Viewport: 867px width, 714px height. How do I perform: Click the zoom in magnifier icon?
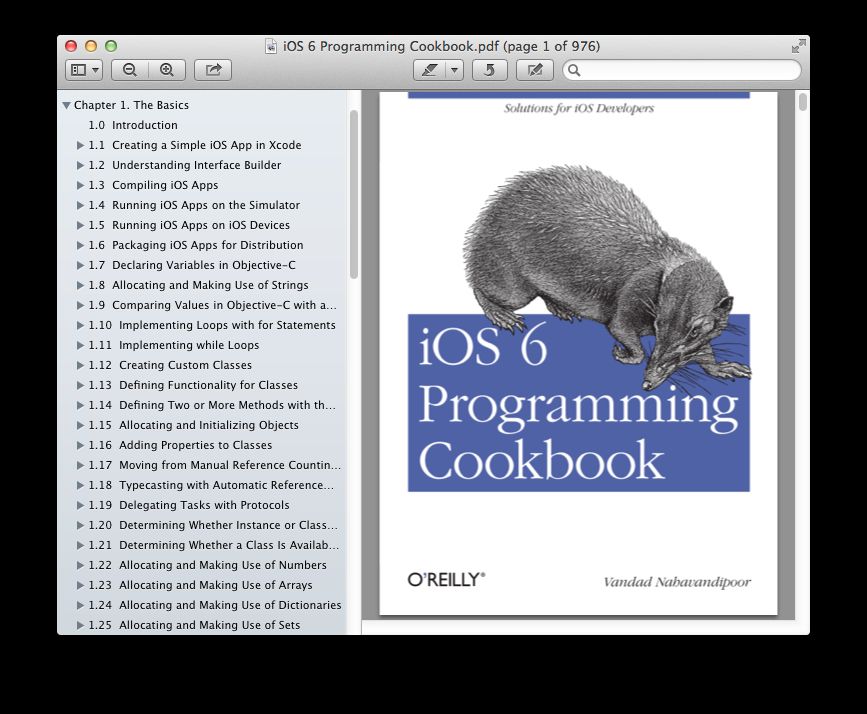(x=166, y=70)
